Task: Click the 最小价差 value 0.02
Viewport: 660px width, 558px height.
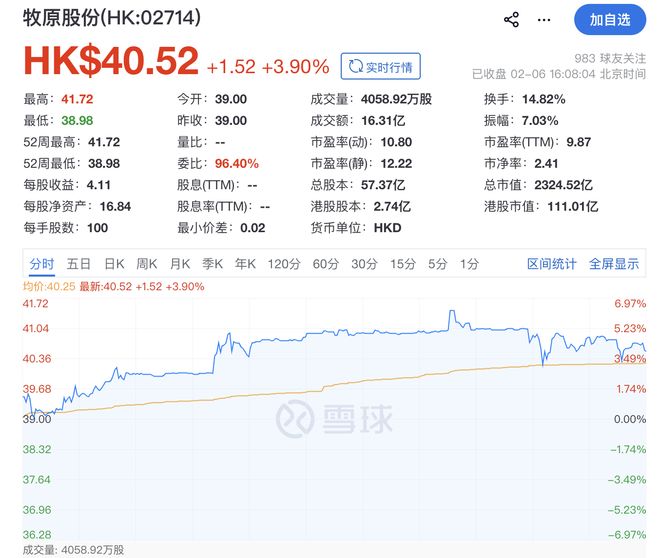Action: [253, 228]
